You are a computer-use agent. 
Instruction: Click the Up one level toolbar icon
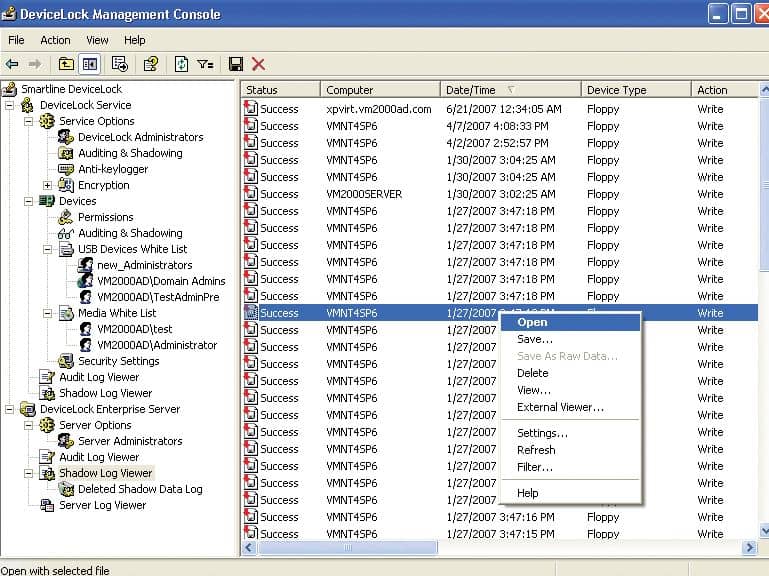click(x=66, y=64)
